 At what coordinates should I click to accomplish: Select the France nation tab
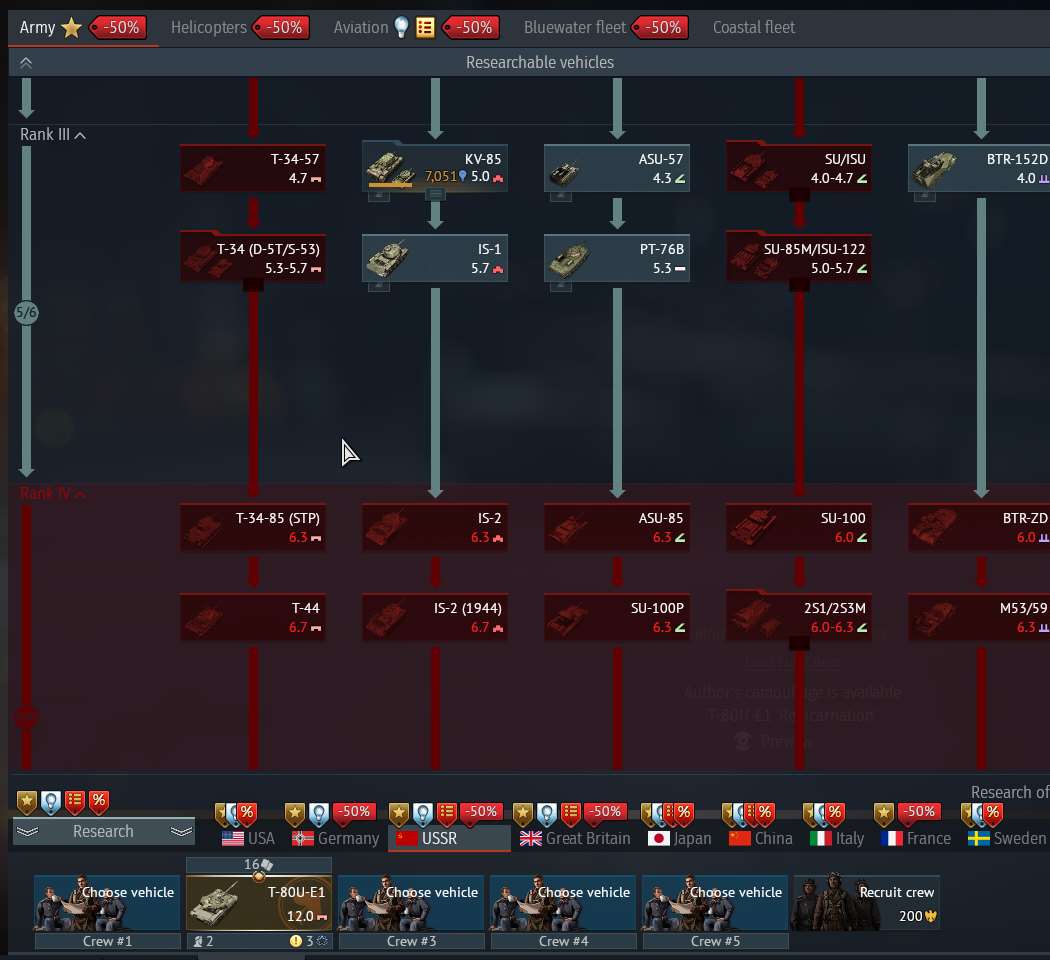[x=915, y=838]
